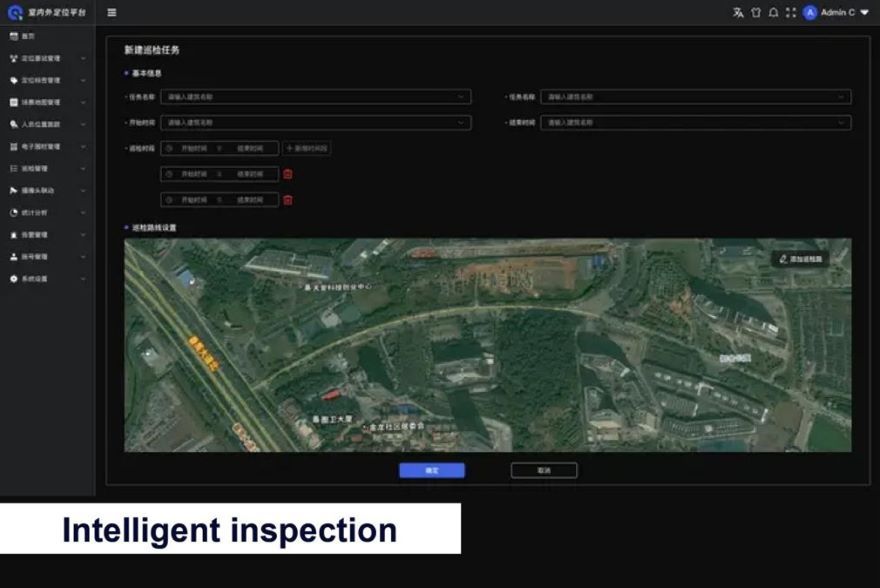Click the upper red trash delete icon

click(x=288, y=174)
